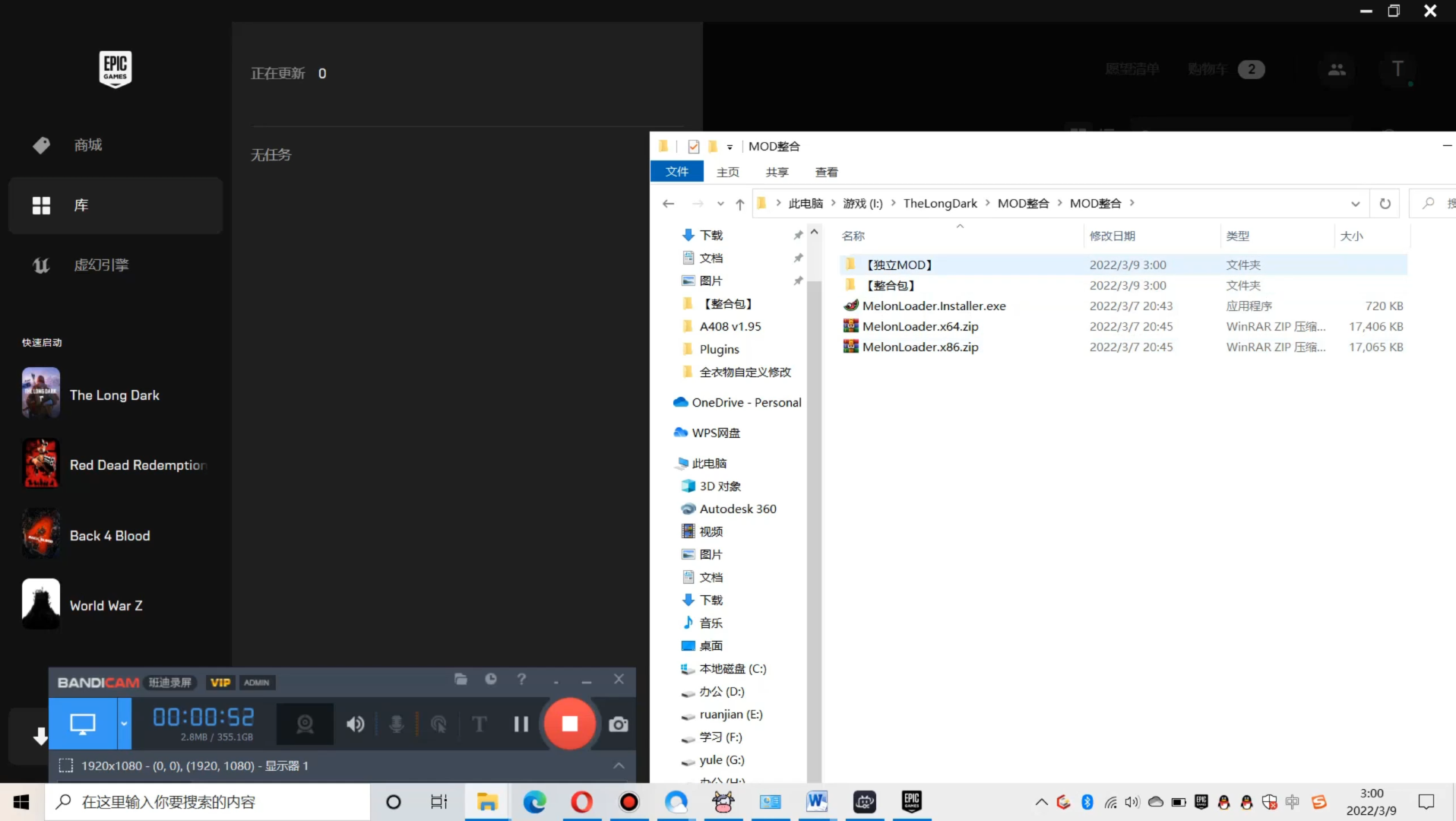Open Windows Start menu
Image resolution: width=1456 pixels, height=821 pixels.
coord(21,802)
